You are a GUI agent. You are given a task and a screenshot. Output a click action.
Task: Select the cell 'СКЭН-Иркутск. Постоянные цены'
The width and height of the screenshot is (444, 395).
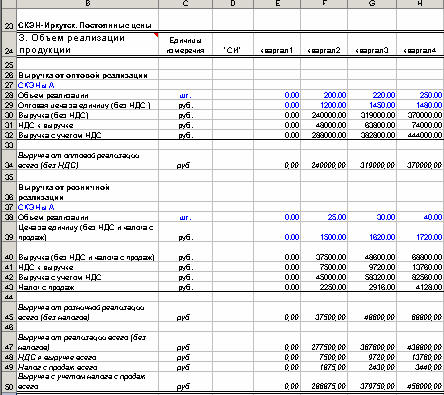[x=87, y=20]
